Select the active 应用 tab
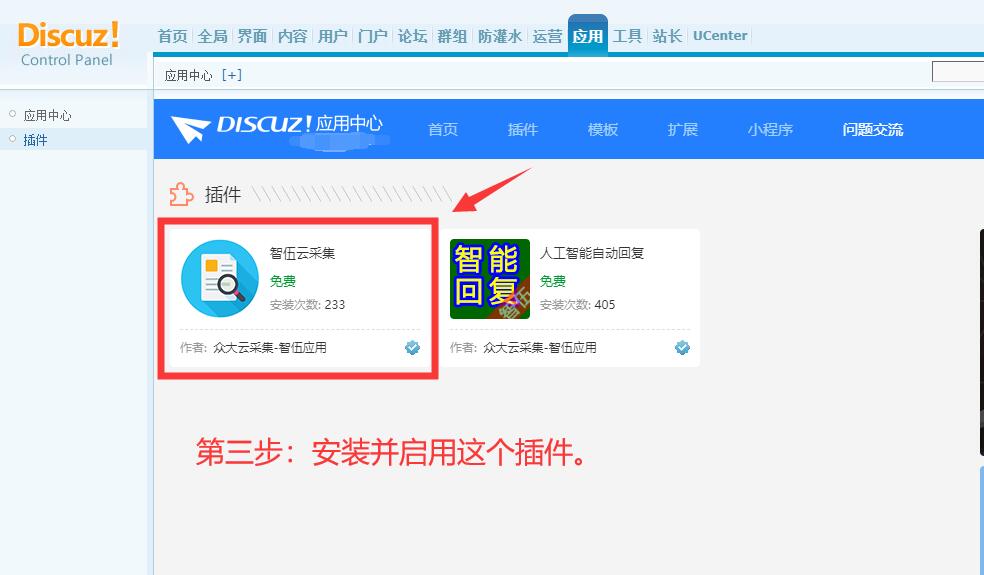Image resolution: width=984 pixels, height=575 pixels. (587, 36)
